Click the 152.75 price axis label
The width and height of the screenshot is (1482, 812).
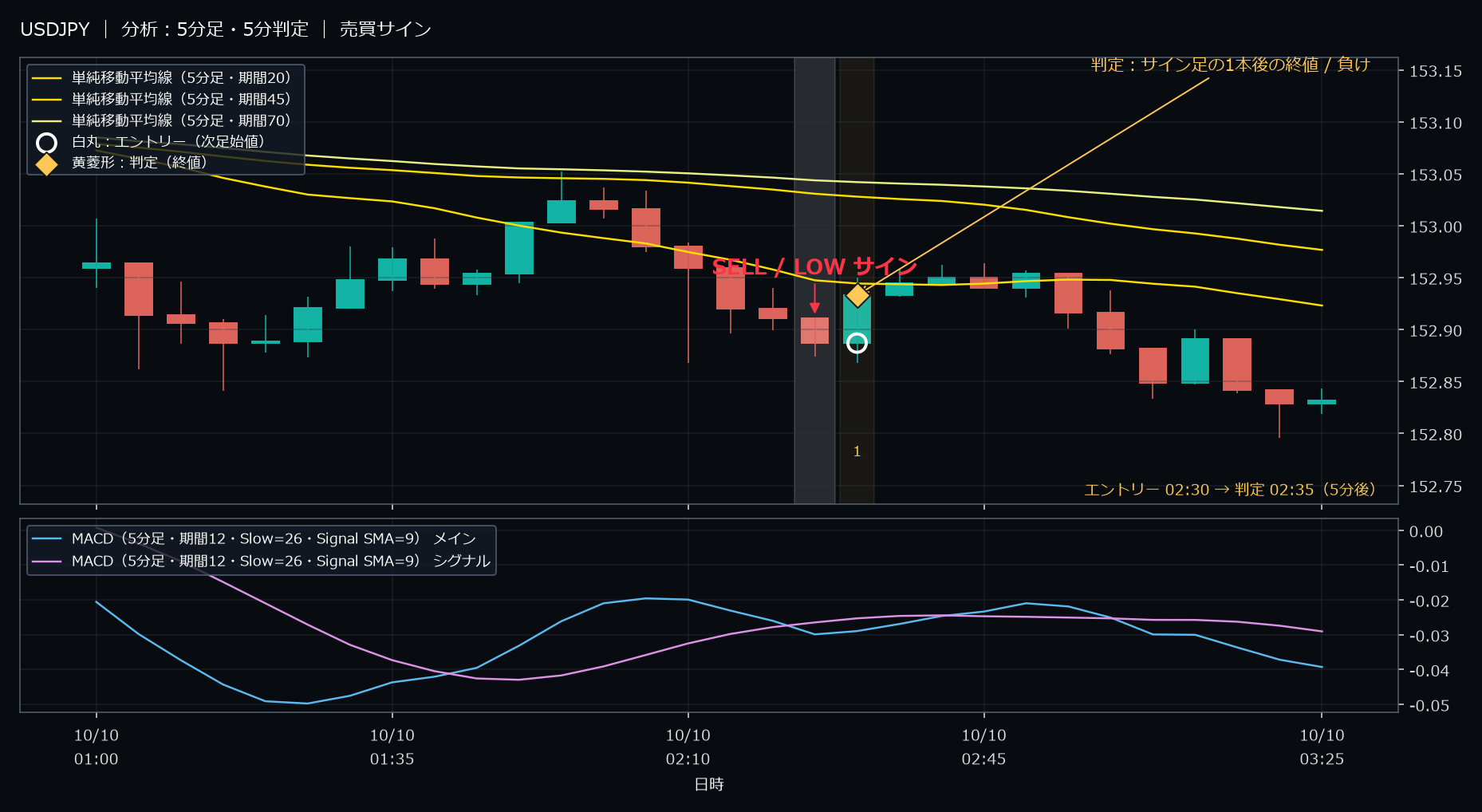point(1436,487)
